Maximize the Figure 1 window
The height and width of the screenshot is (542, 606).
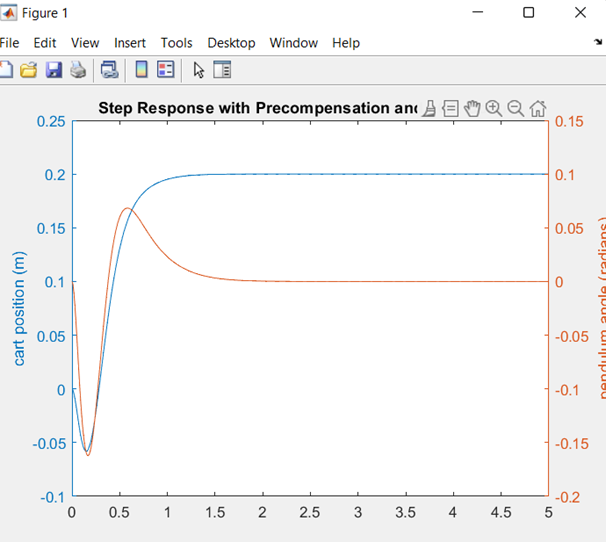pyautogui.click(x=528, y=13)
